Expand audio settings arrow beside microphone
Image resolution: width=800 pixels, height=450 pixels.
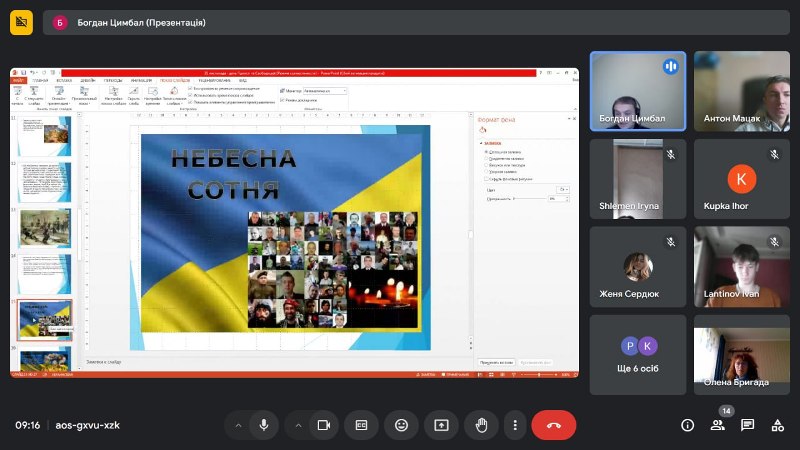(238, 425)
